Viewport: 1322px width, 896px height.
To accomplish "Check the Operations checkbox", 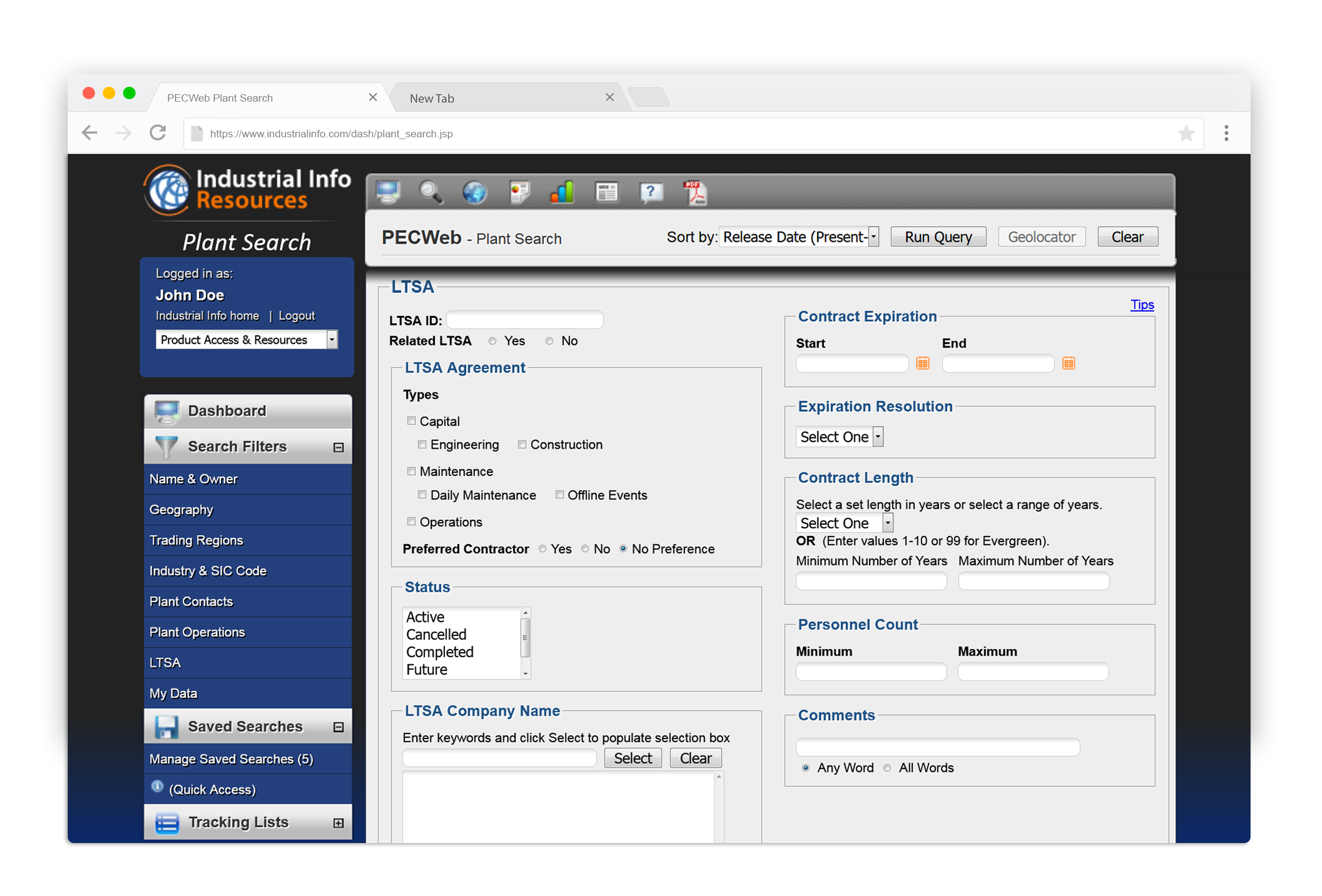I will point(412,522).
